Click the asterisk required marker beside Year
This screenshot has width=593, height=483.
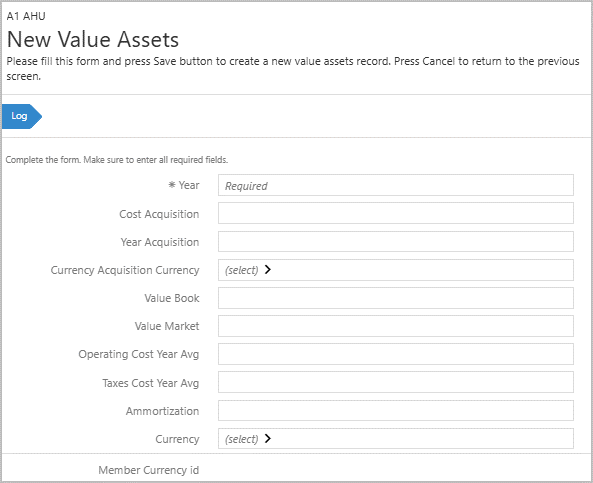pyautogui.click(x=172, y=185)
